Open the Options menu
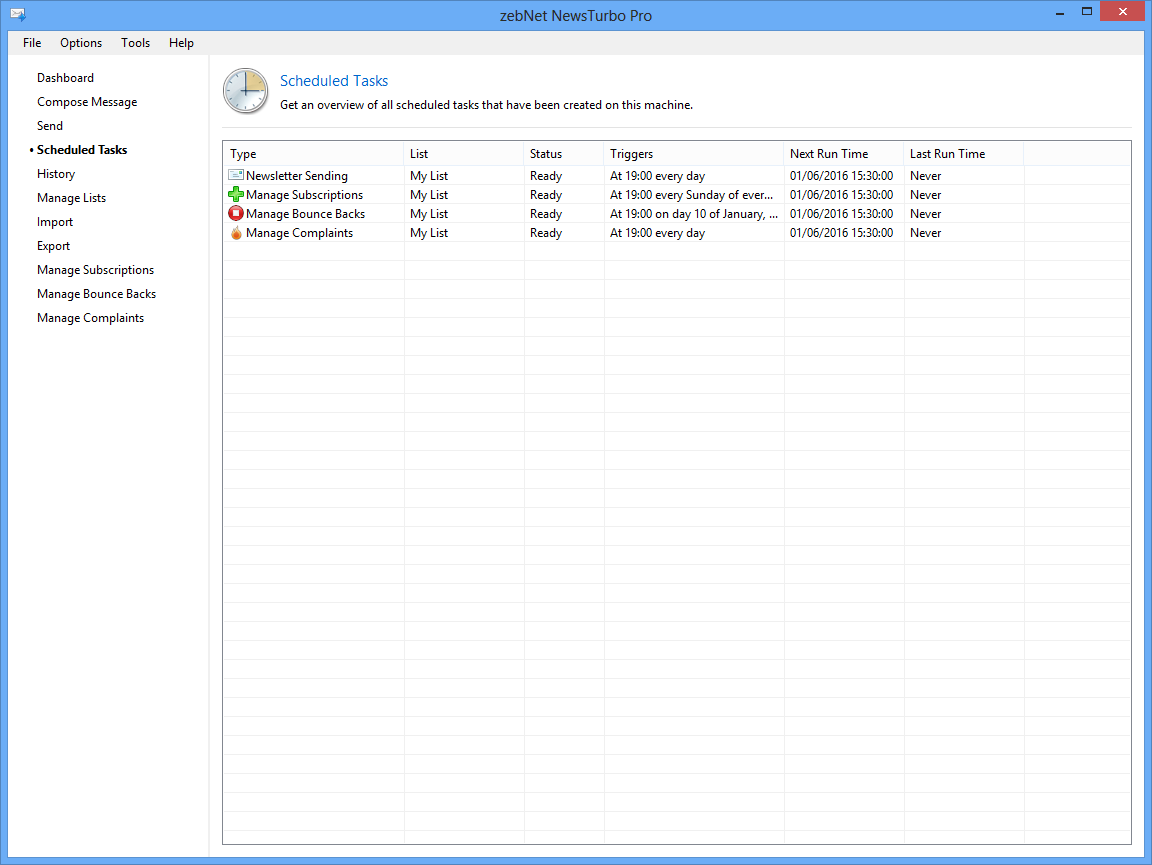The width and height of the screenshot is (1152, 865). click(81, 43)
